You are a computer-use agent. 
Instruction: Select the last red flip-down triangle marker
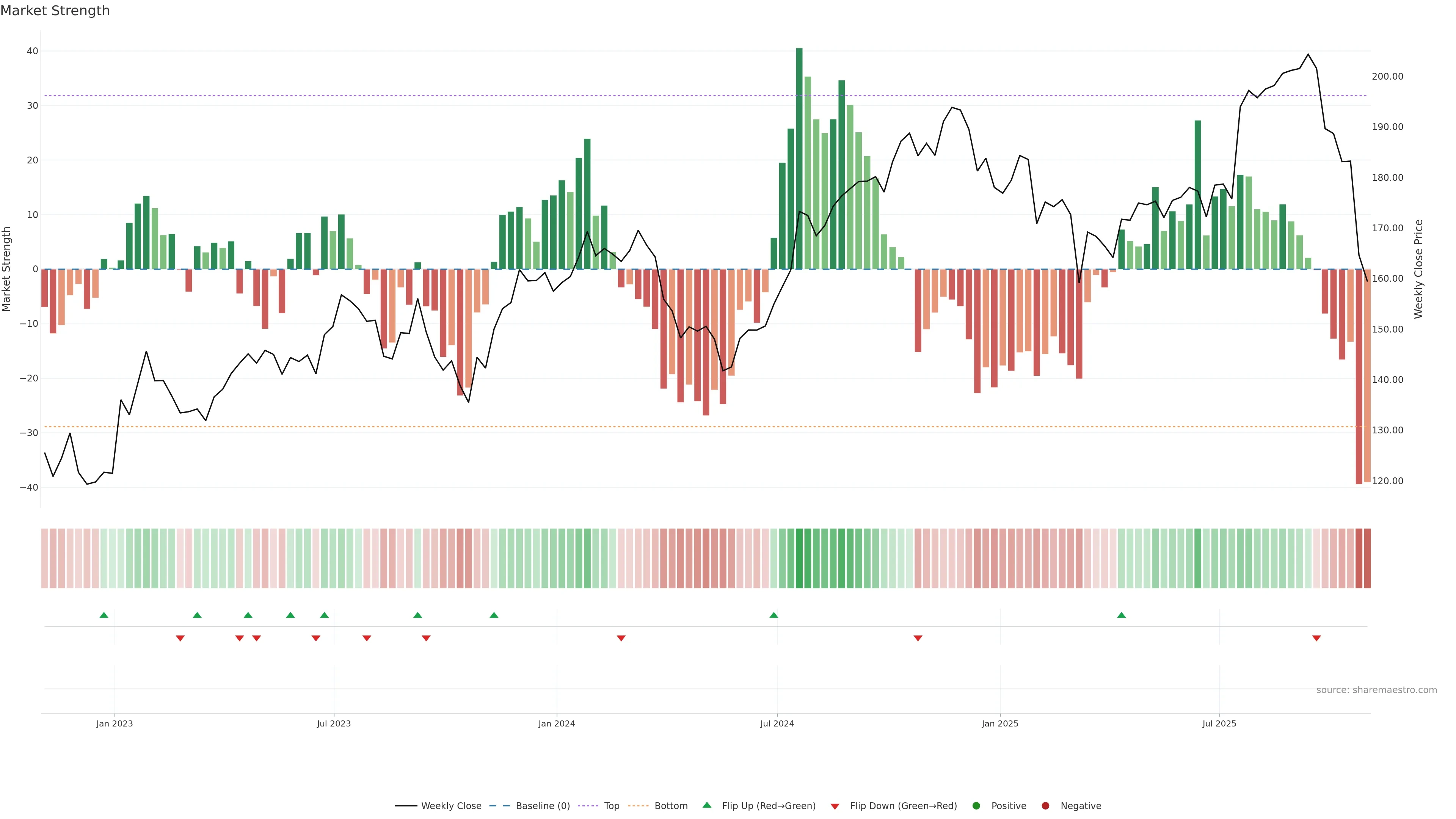1316,638
